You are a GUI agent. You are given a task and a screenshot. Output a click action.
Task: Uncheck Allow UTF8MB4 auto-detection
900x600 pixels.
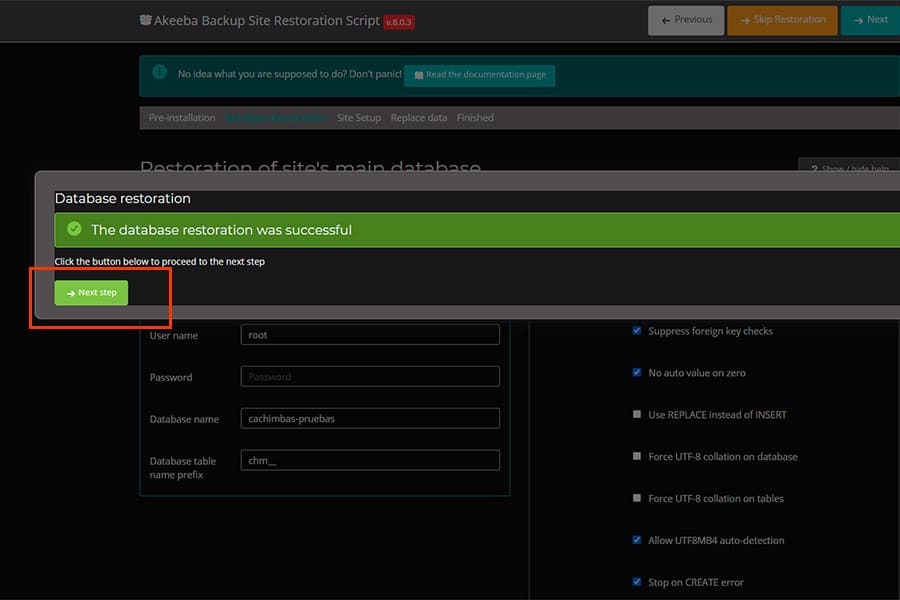click(637, 540)
